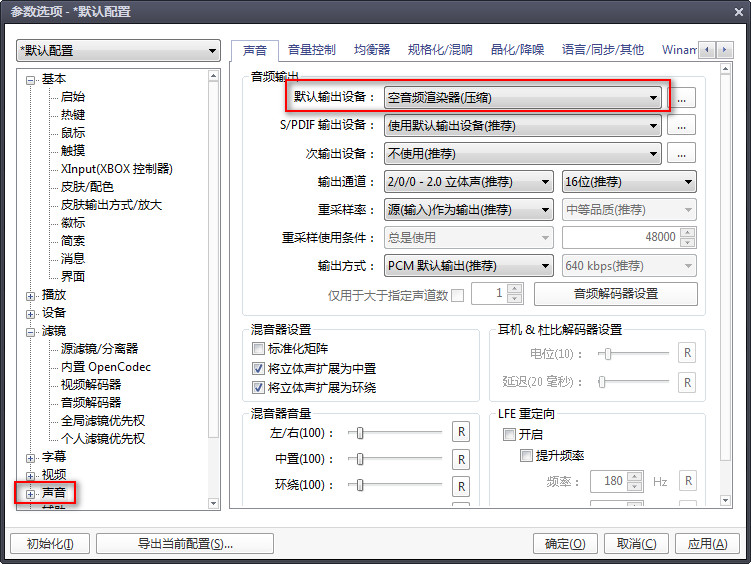Enable the 标准化矩阵 checkbox
751x564 pixels.
click(x=258, y=349)
